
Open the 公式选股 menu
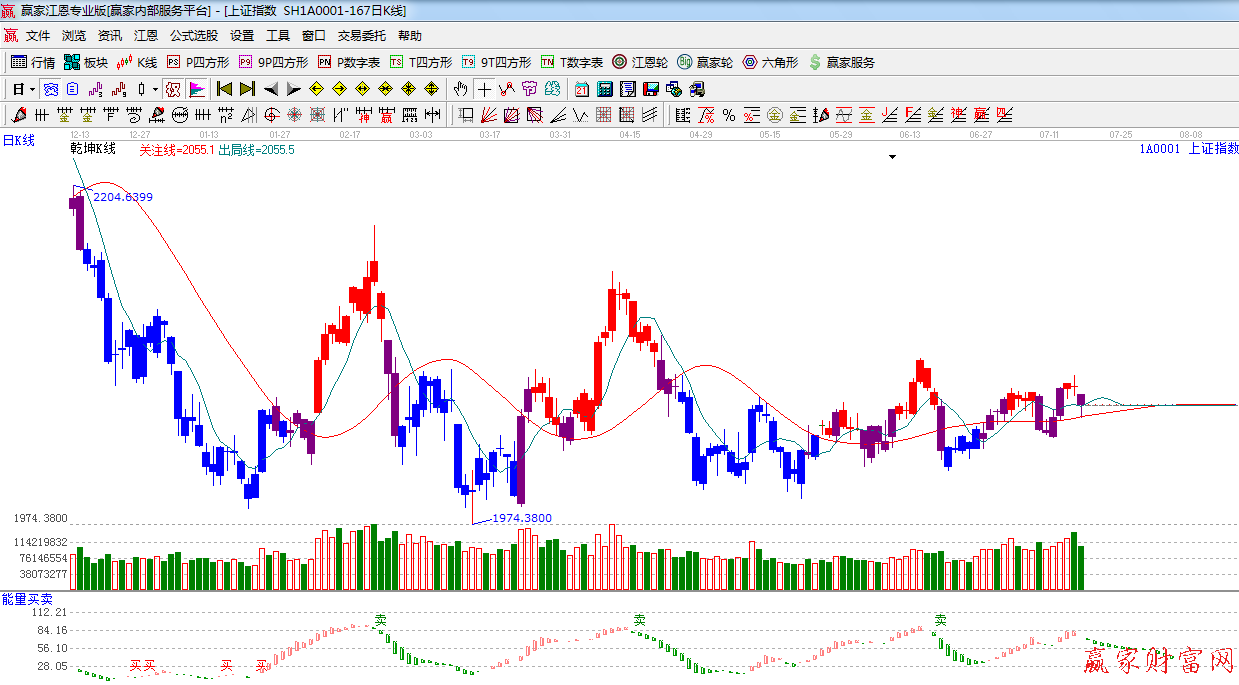[x=193, y=36]
